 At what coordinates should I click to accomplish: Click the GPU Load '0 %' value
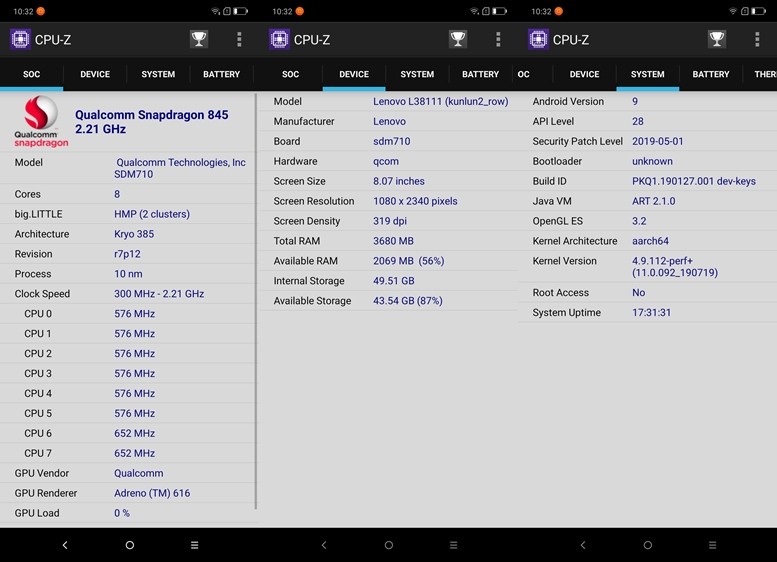122,513
